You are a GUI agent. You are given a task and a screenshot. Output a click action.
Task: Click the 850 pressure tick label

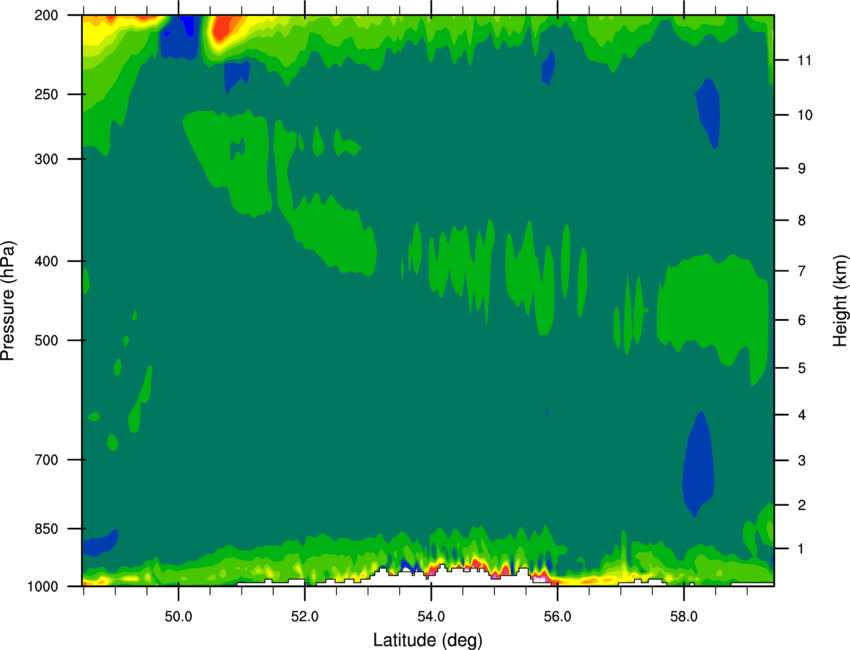coord(47,529)
